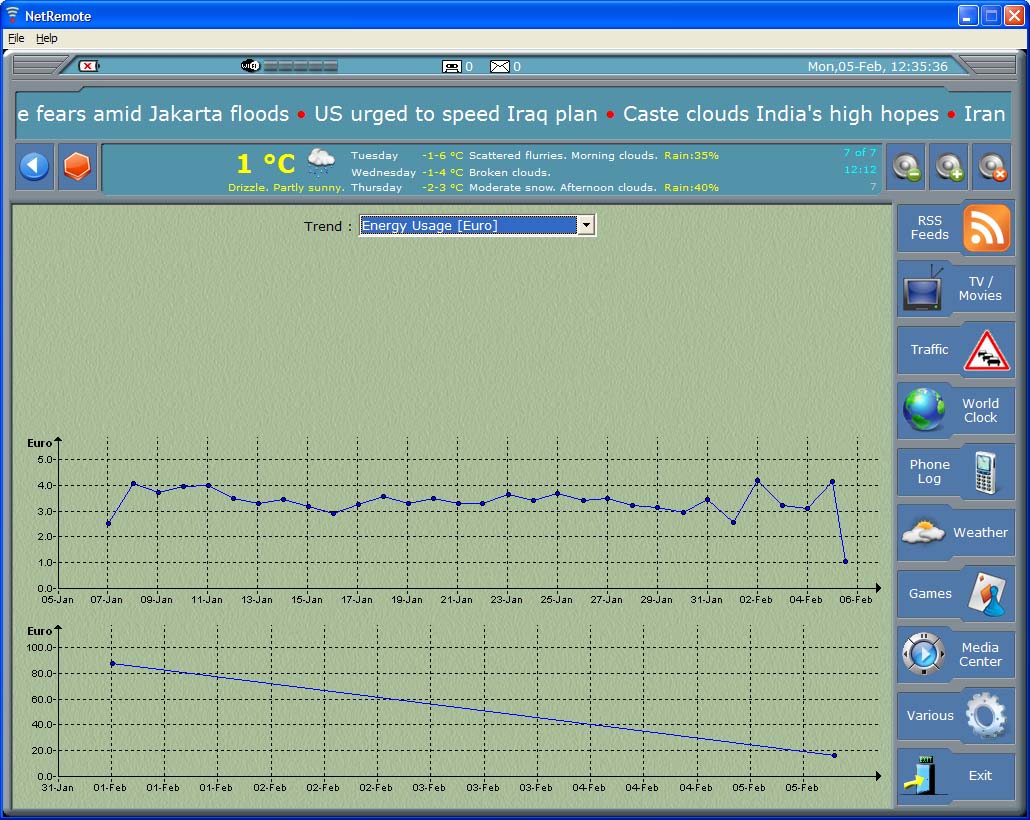Expand the Trend dropdown arrow
Image resolution: width=1030 pixels, height=820 pixels.
(586, 226)
